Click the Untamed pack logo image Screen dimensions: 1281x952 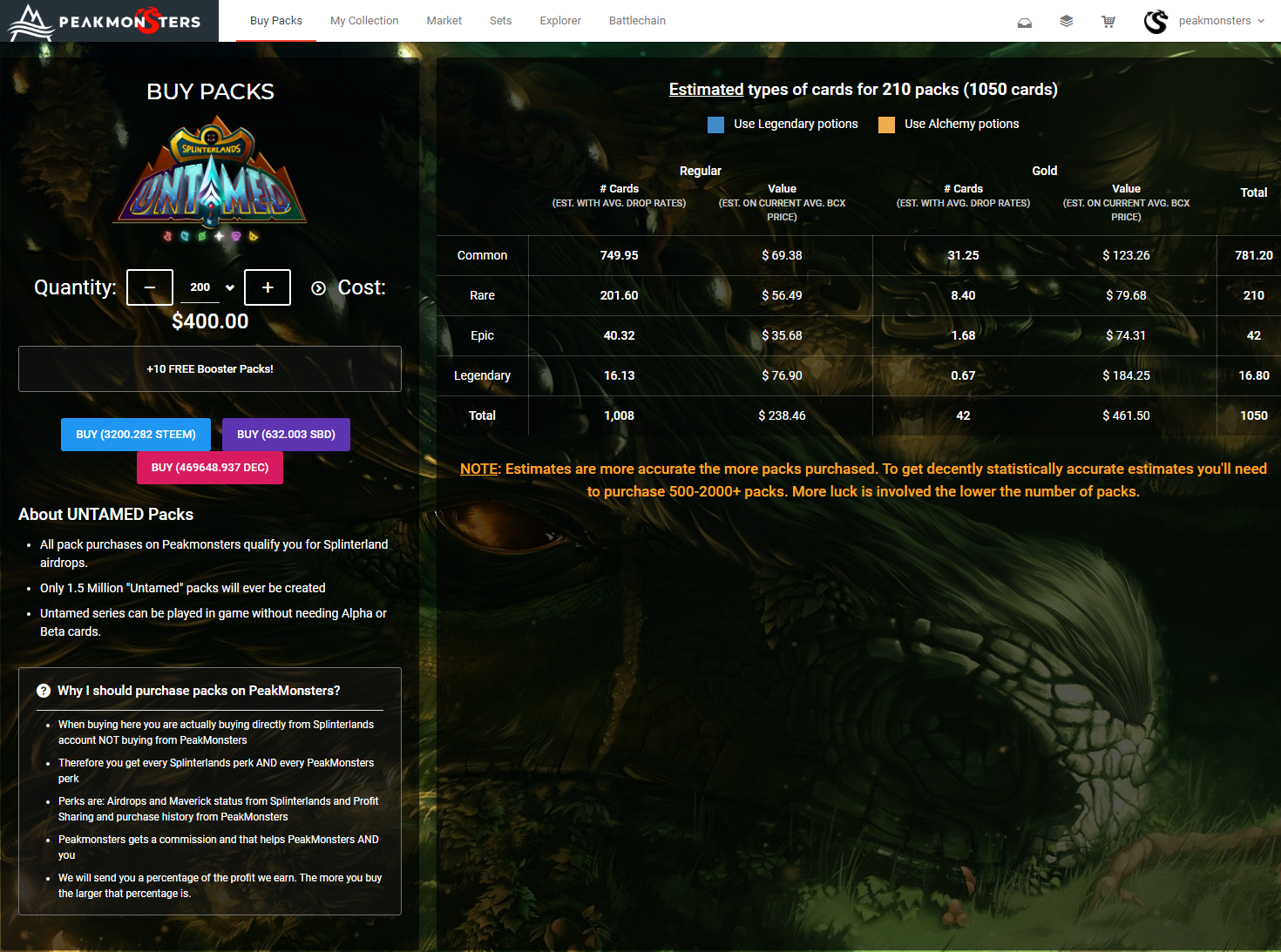click(x=210, y=180)
